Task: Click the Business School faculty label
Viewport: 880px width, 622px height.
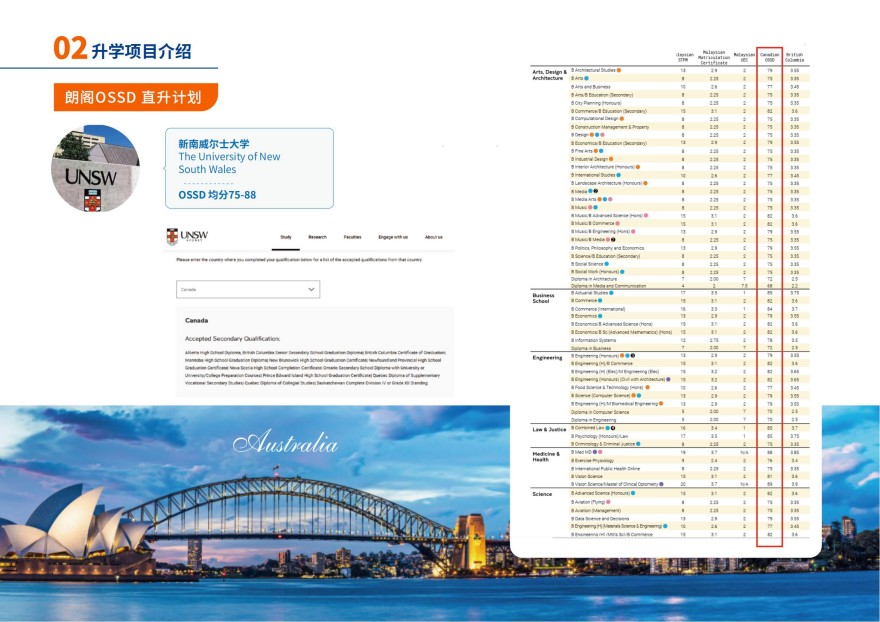Action: pos(543,298)
